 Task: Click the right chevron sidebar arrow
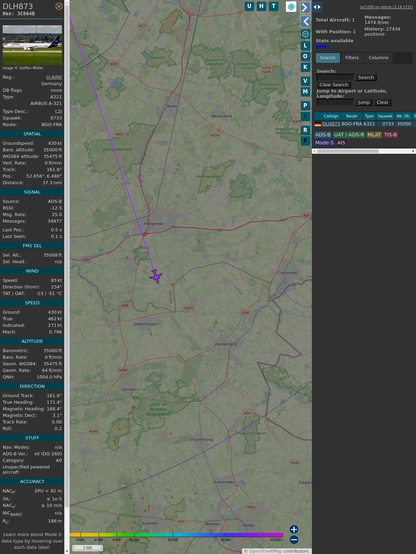[x=305, y=7]
